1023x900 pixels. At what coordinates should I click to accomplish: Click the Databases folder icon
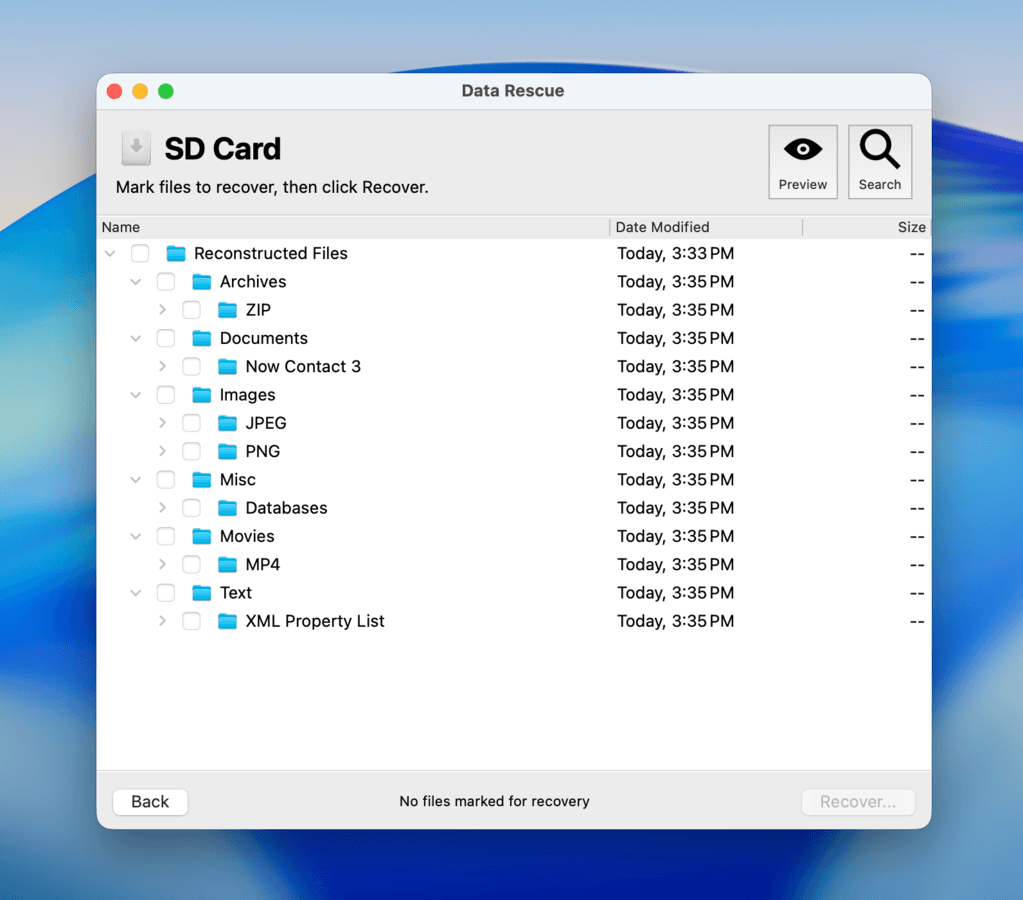[x=227, y=508]
